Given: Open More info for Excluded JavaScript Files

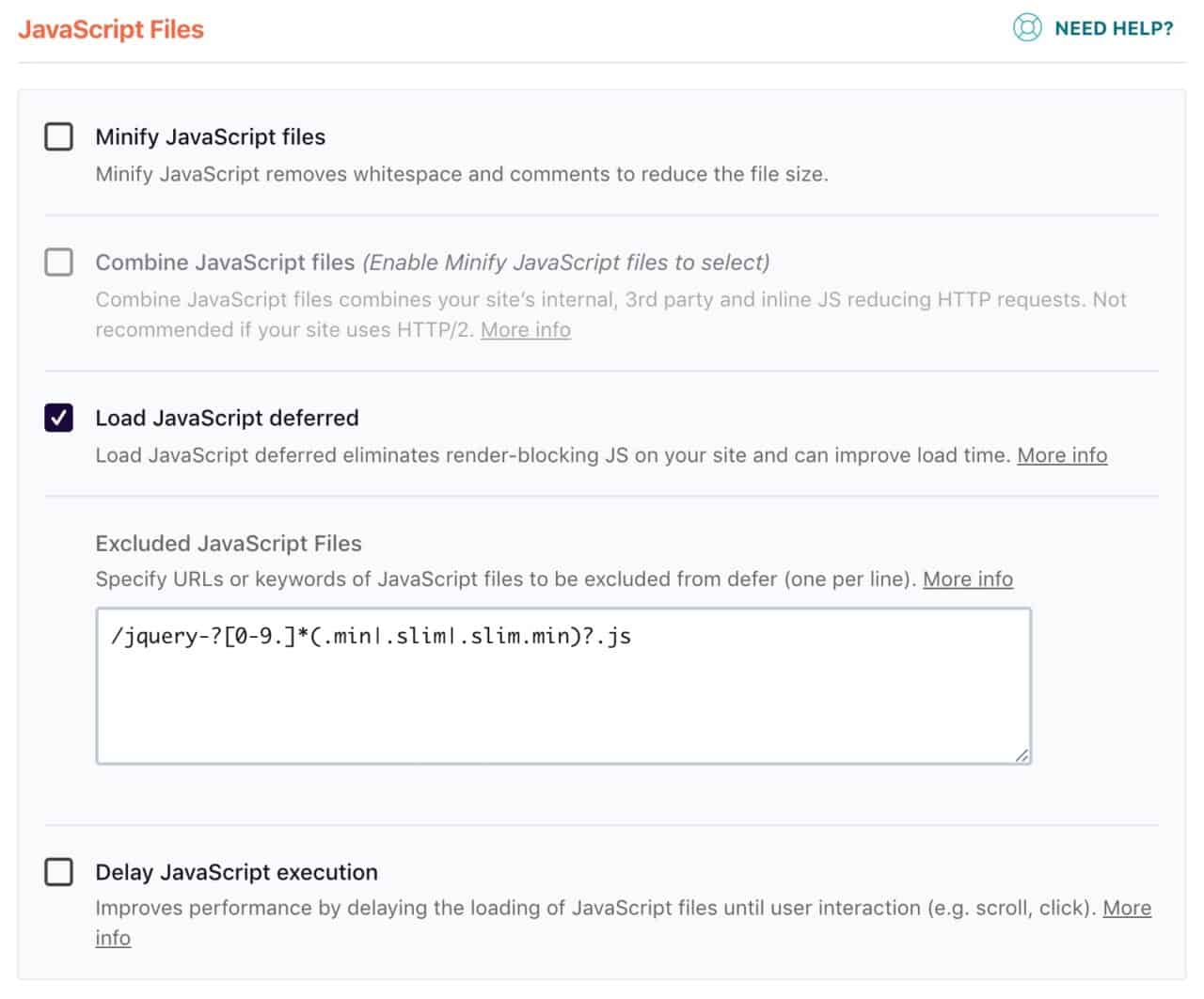Looking at the screenshot, I should coord(968,579).
